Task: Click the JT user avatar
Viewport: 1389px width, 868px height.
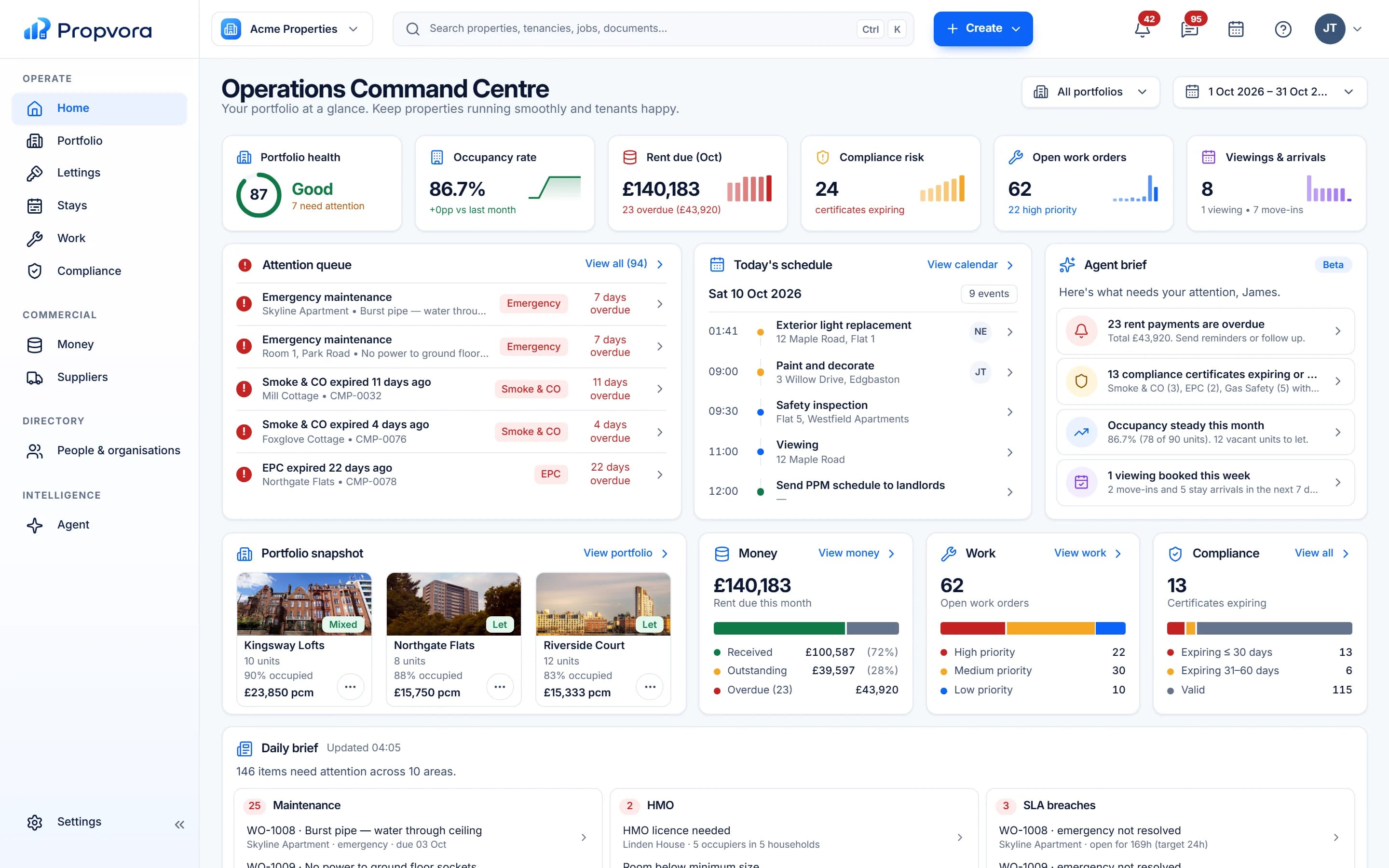Action: [1330, 29]
